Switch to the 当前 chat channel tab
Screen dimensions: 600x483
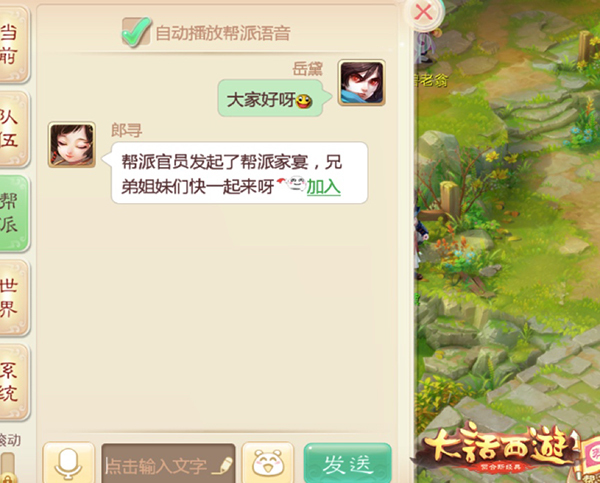tap(12, 44)
